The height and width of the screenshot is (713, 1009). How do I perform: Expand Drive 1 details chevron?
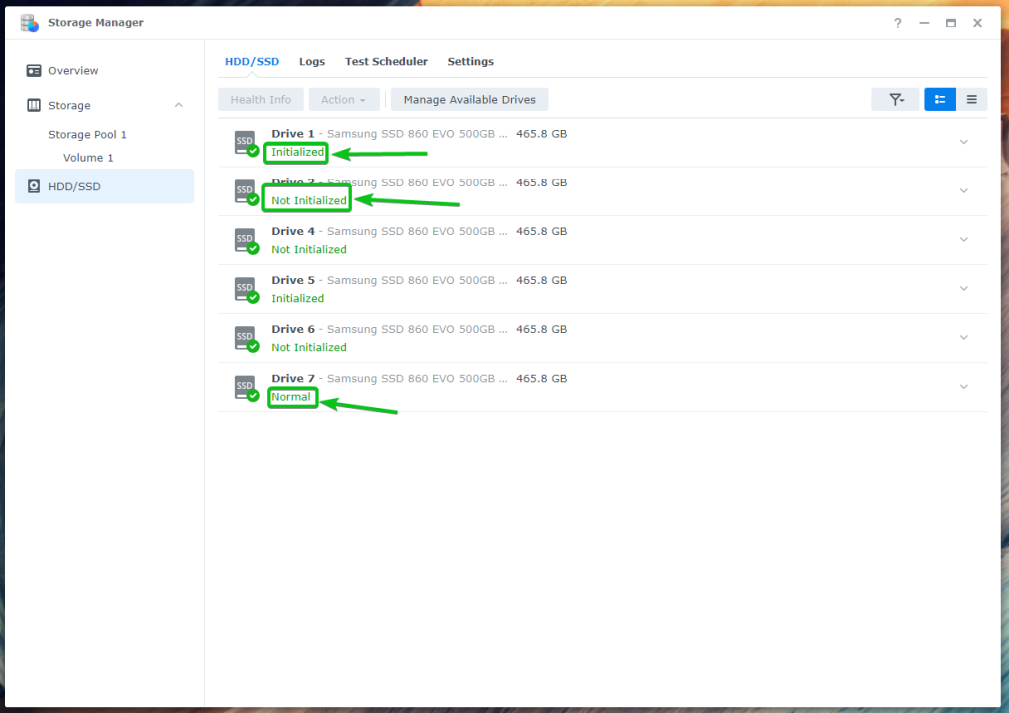(x=963, y=142)
